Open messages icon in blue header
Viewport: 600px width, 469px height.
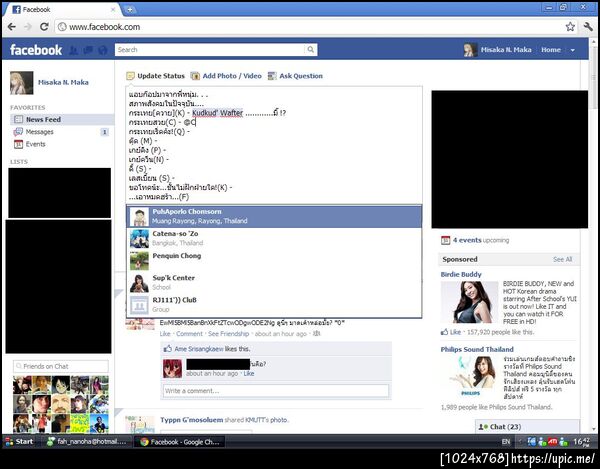[x=88, y=50]
